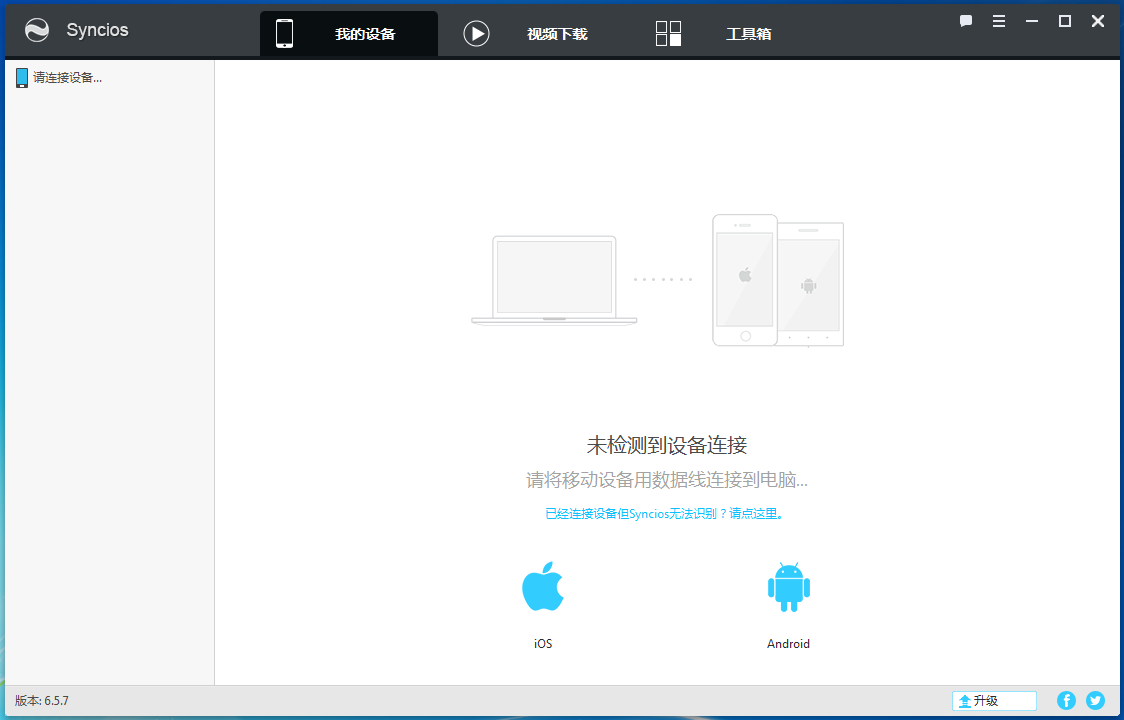Viewport: 1124px width, 720px height.
Task: Open the Facebook icon
Action: pos(1067,701)
